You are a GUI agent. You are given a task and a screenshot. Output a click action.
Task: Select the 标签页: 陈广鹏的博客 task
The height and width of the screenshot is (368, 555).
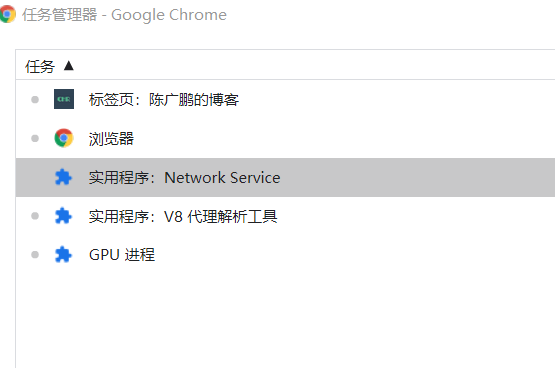(x=285, y=99)
